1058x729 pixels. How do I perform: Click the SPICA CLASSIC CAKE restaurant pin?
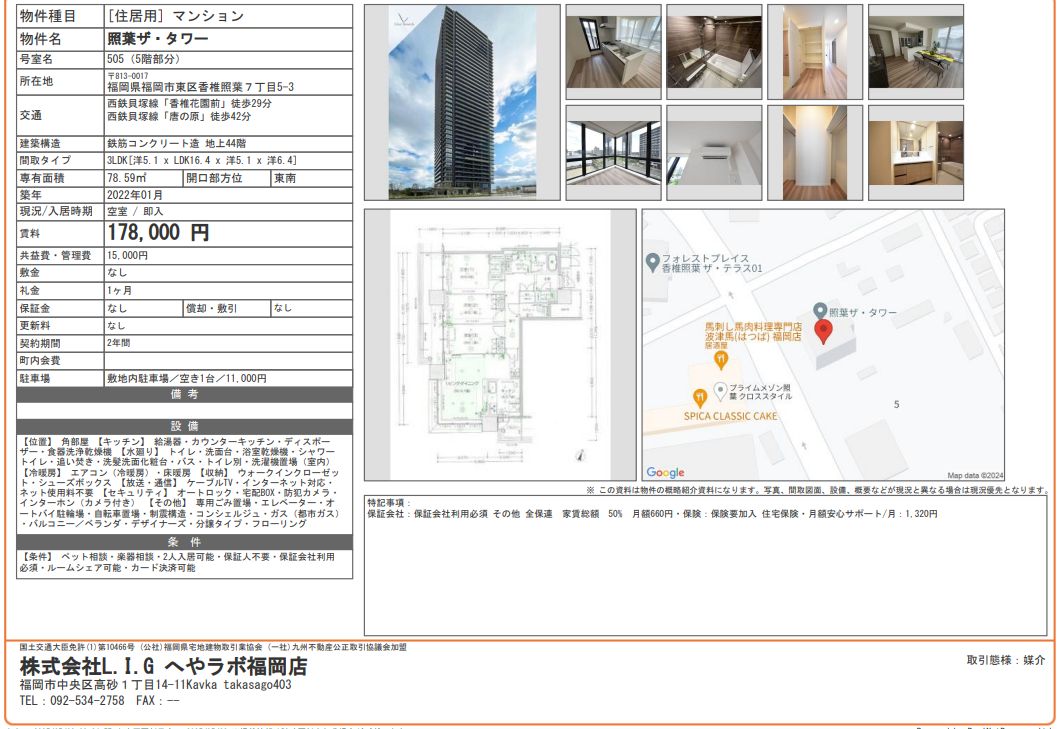pos(700,396)
